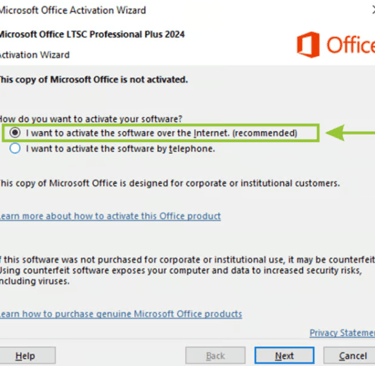Cancel the activation wizard
Screen dimensions: 375x366
pyautogui.click(x=350, y=356)
